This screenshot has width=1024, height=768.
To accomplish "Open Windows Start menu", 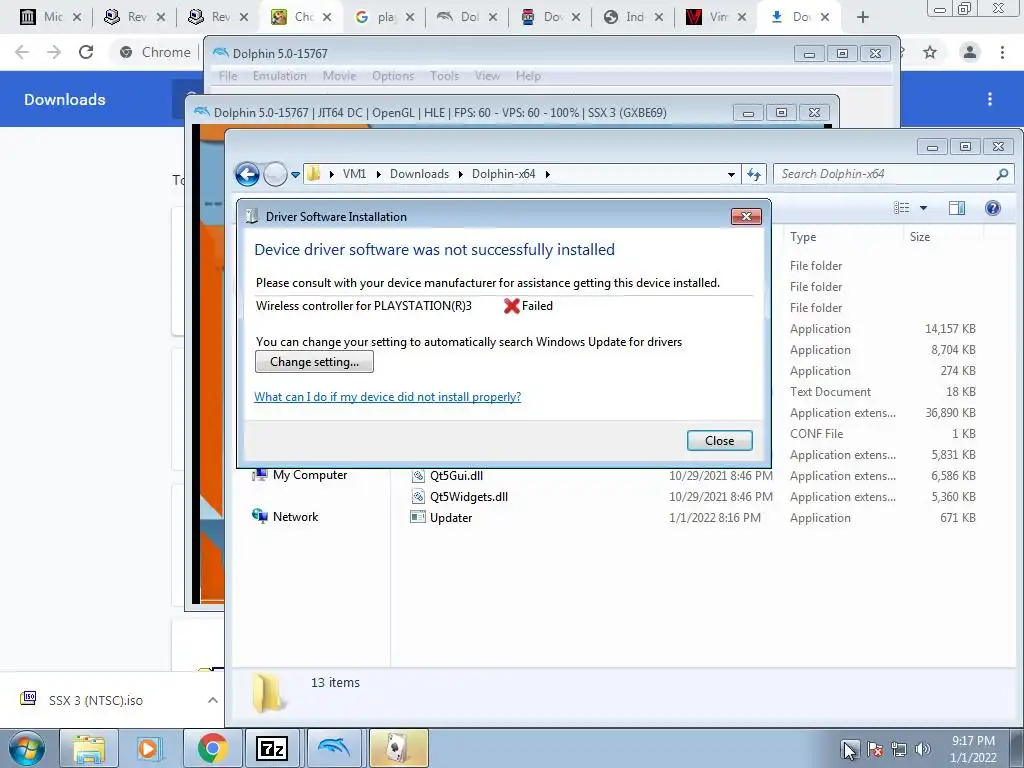I will pos(26,748).
